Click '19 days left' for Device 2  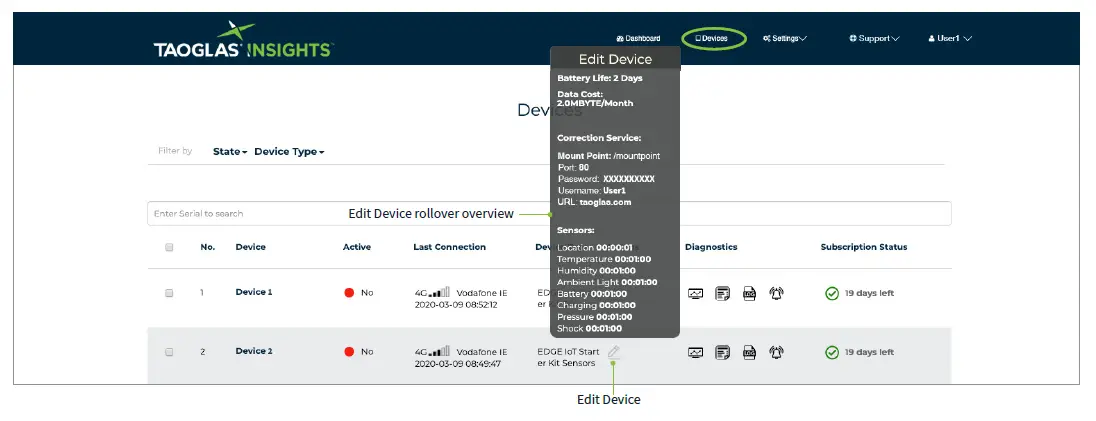[869, 352]
